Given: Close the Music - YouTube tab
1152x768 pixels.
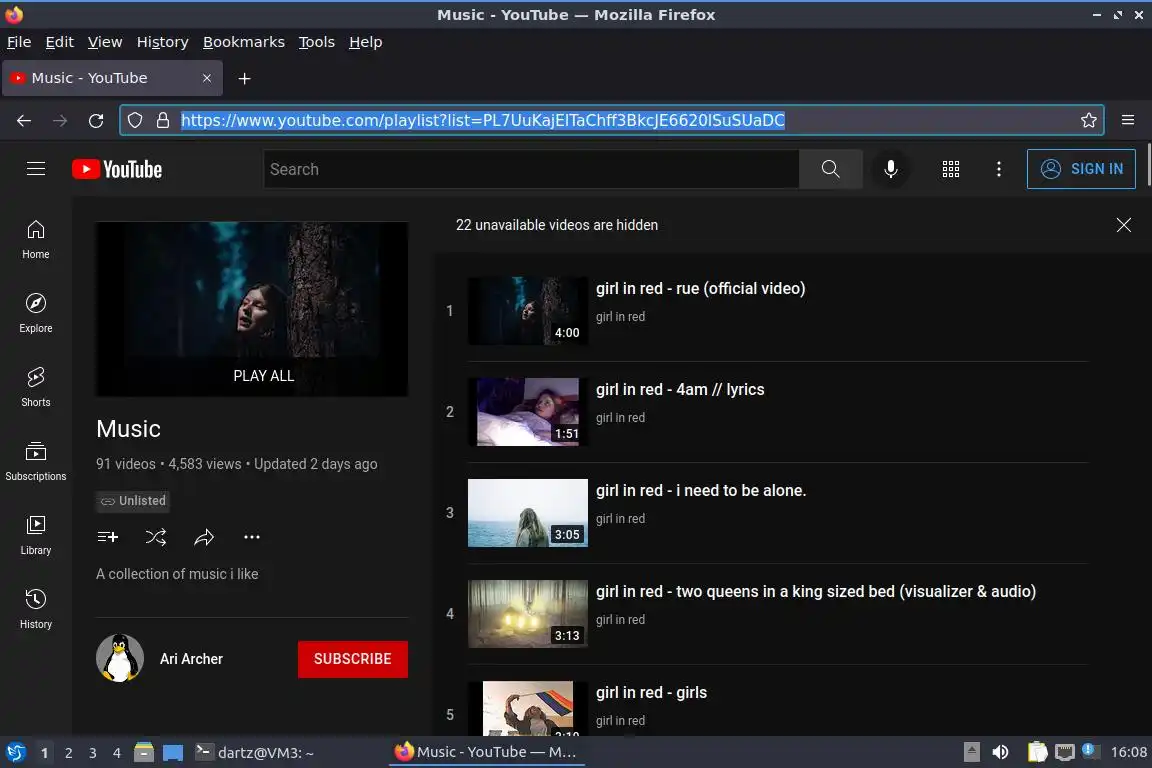Looking at the screenshot, I should (207, 78).
